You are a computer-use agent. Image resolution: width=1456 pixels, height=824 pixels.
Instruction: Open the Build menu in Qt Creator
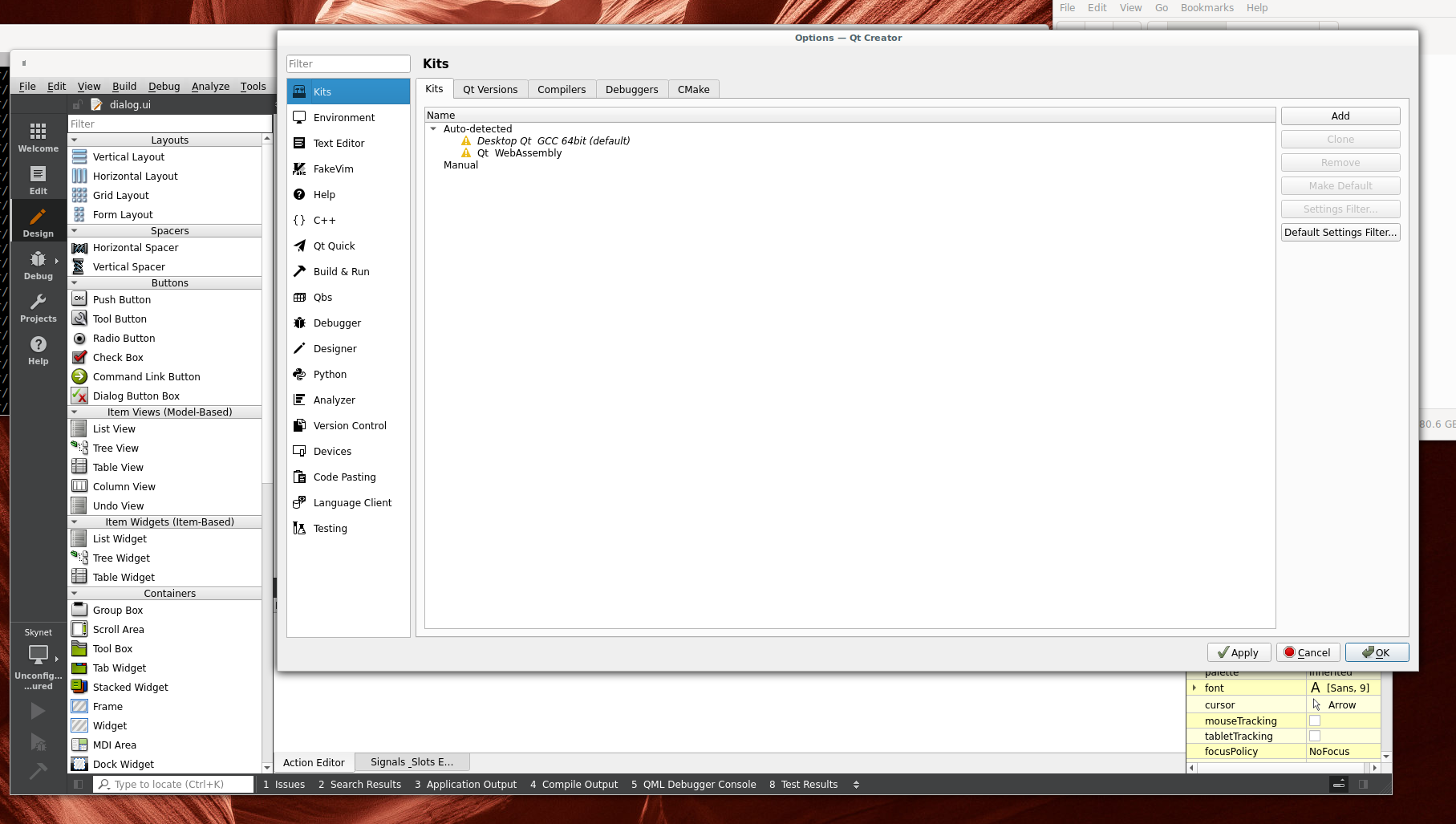pyautogui.click(x=124, y=86)
